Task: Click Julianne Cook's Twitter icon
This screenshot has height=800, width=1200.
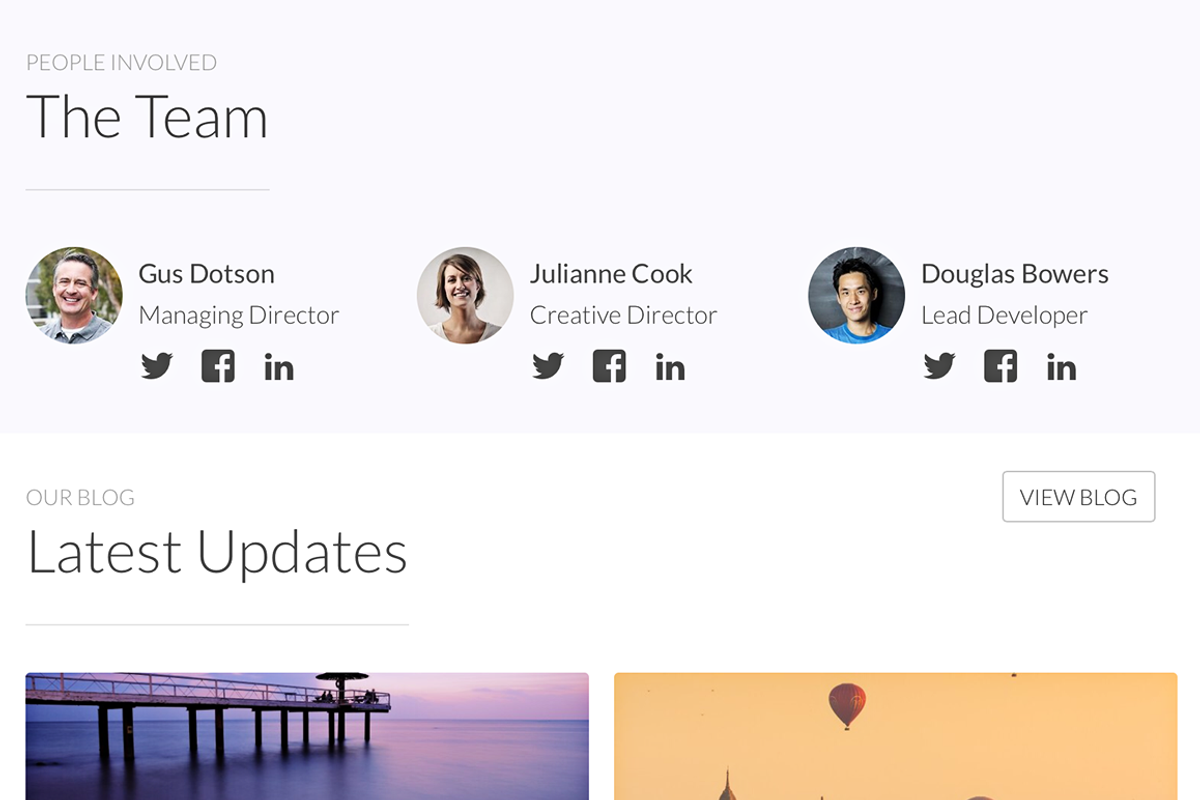Action: pyautogui.click(x=549, y=367)
